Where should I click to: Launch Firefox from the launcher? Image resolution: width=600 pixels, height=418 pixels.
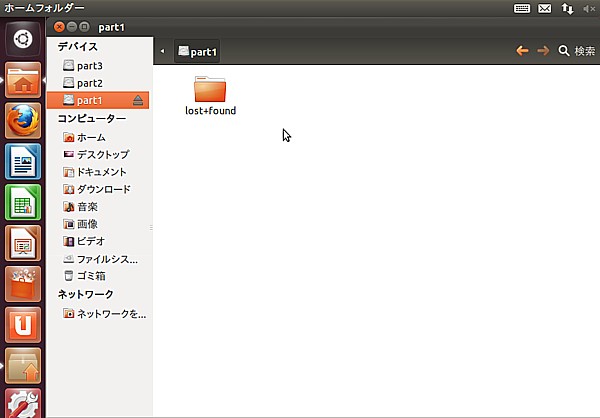[x=23, y=121]
